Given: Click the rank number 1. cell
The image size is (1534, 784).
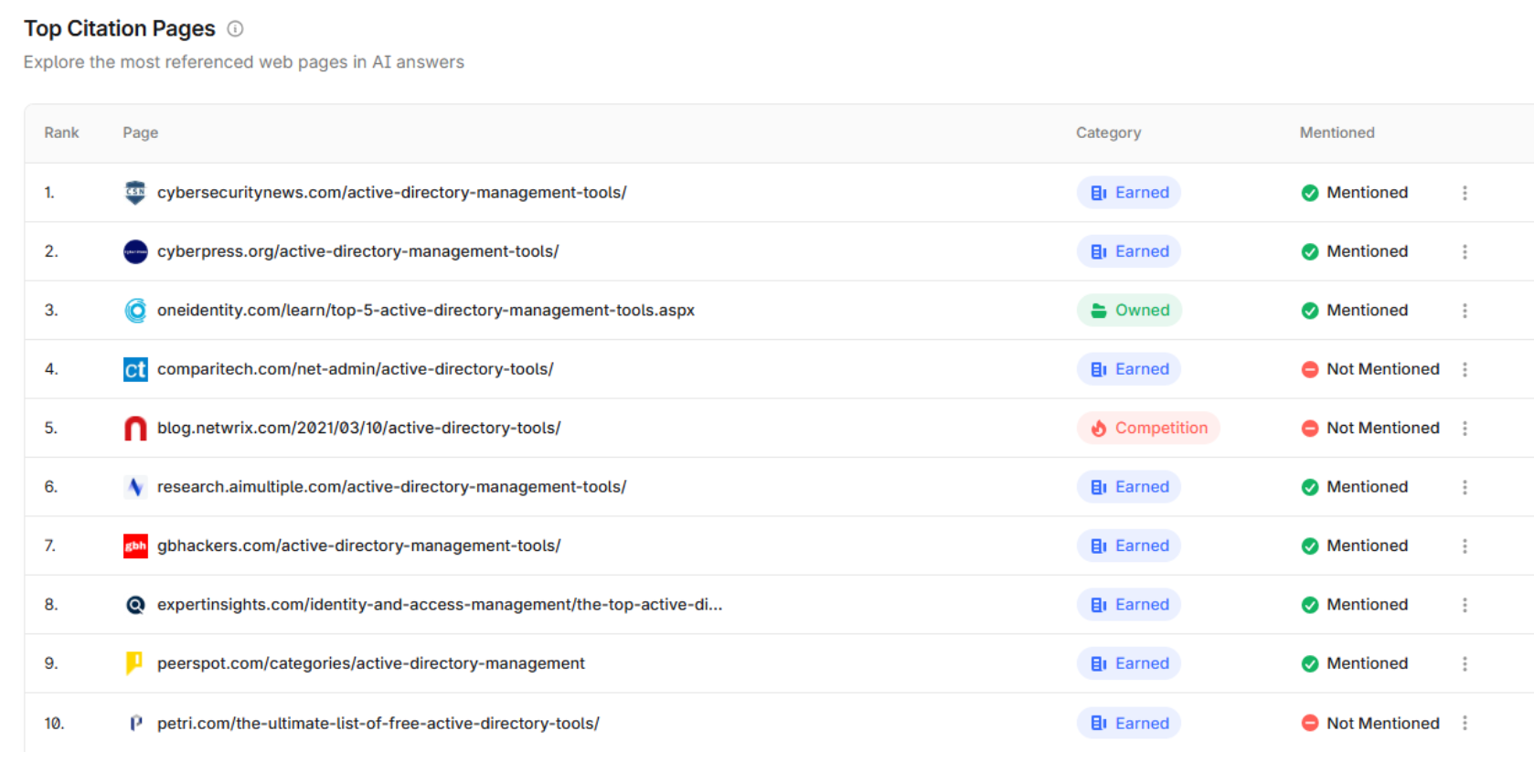Looking at the screenshot, I should 49,192.
